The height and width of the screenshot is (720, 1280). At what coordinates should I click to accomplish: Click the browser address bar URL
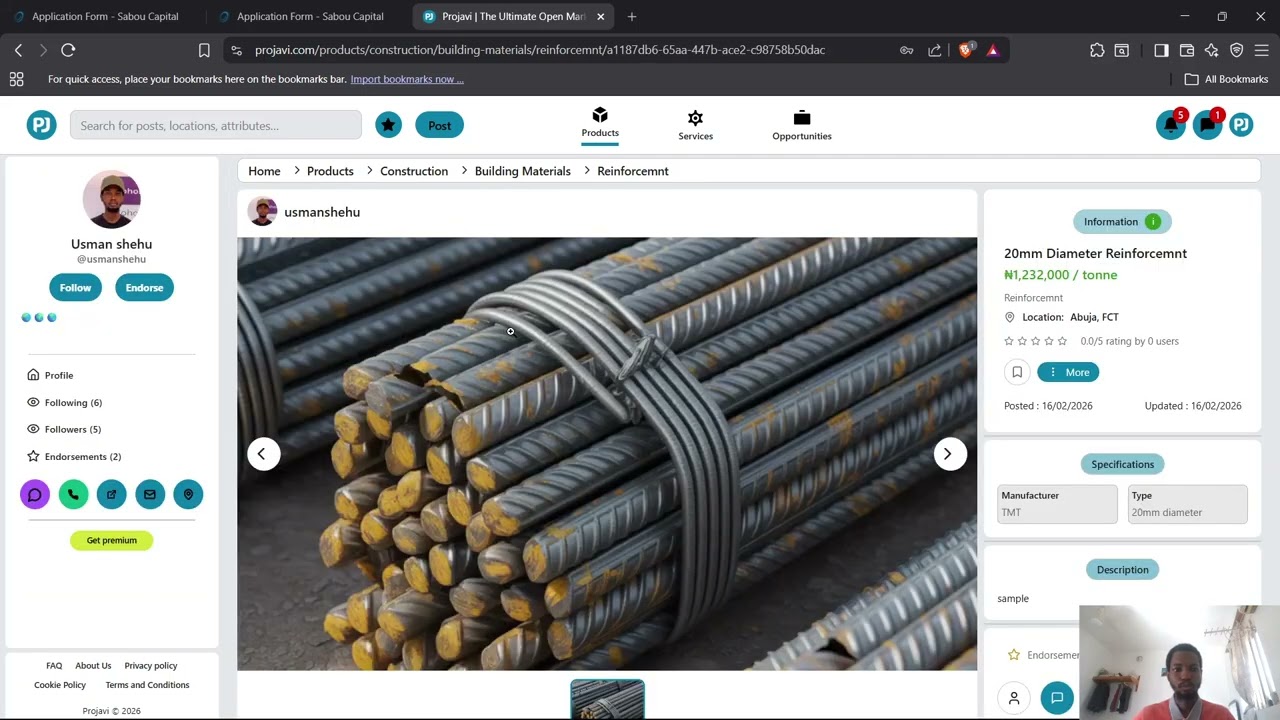[540, 50]
